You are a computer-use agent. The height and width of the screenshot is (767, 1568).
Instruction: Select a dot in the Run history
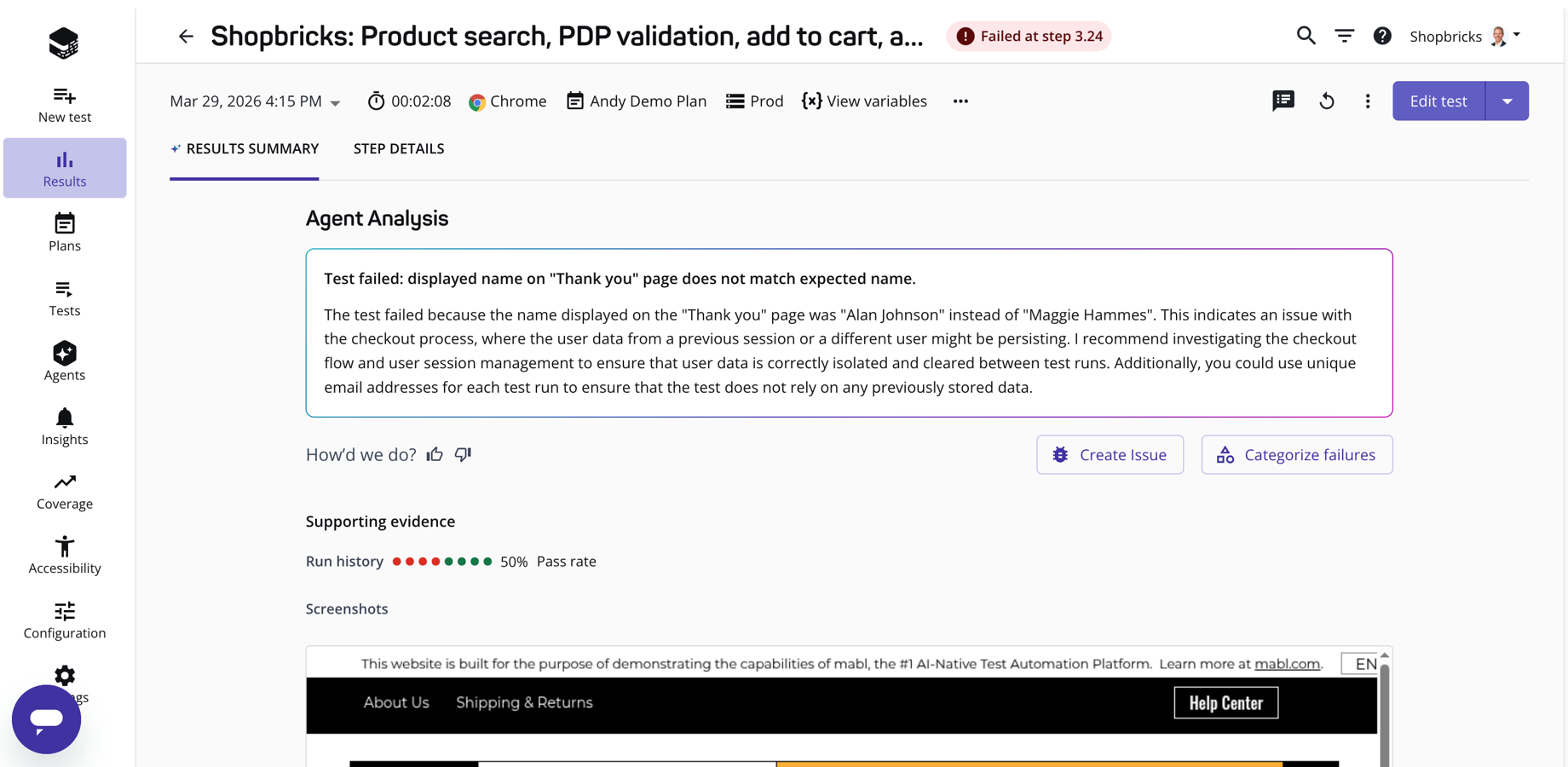(398, 562)
